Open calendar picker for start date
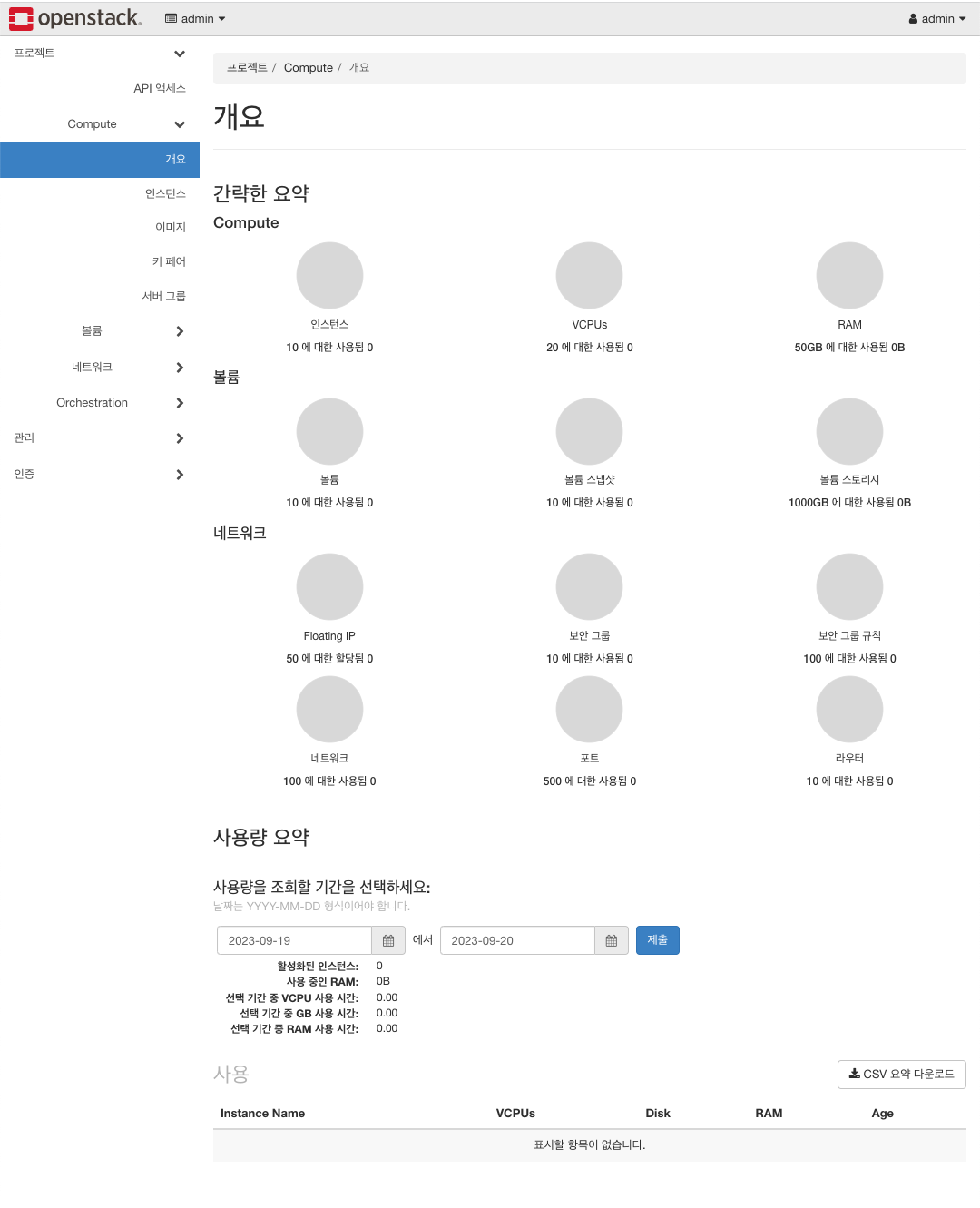 (388, 941)
